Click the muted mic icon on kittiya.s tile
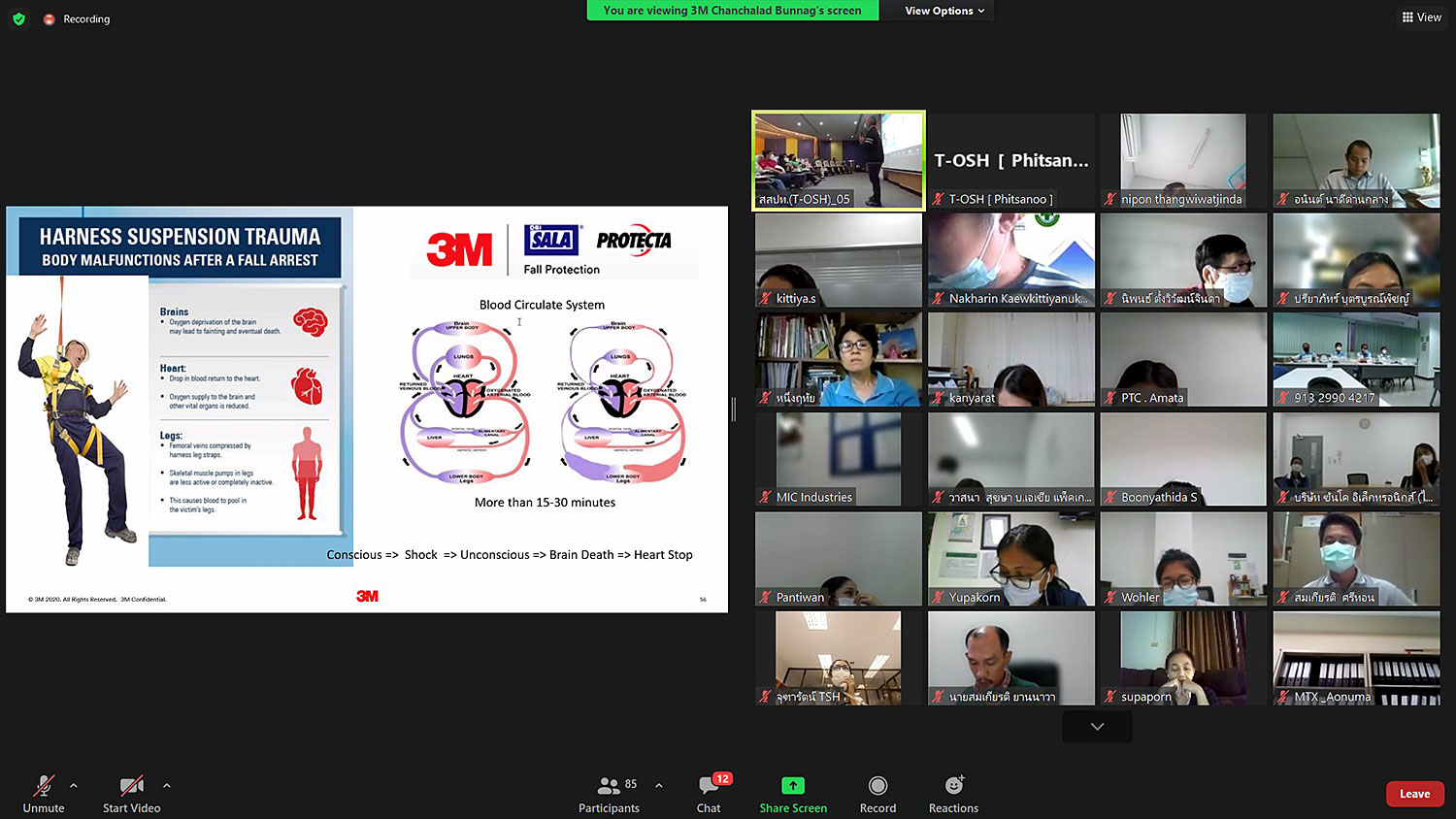The height and width of the screenshot is (819, 1456). (766, 298)
